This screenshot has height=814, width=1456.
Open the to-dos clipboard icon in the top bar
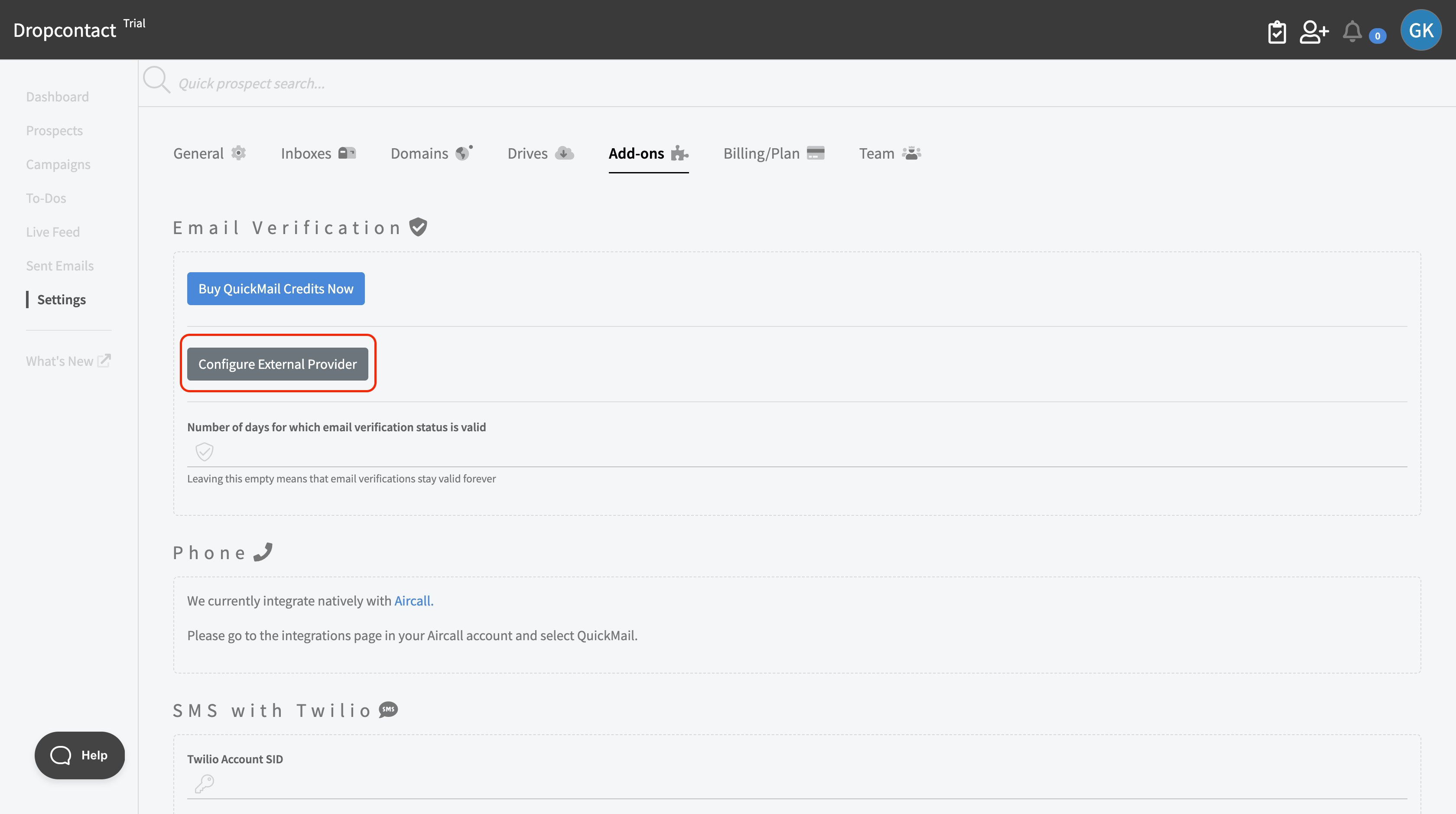click(x=1277, y=32)
